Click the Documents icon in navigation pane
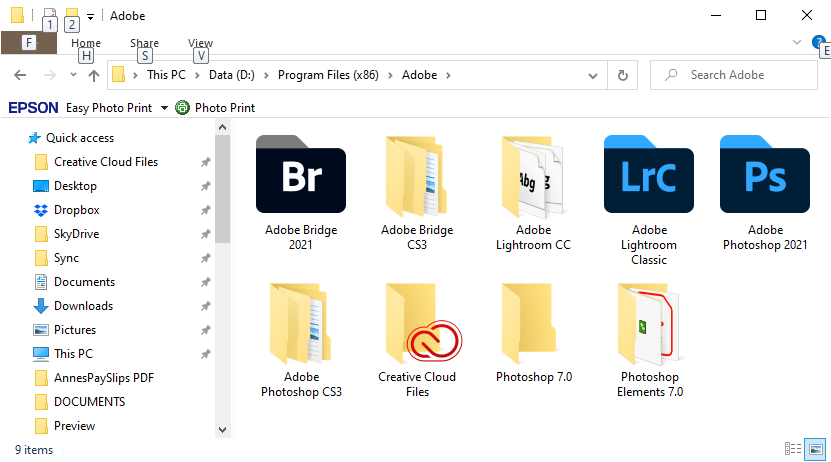This screenshot has height=462, width=831. coord(41,282)
